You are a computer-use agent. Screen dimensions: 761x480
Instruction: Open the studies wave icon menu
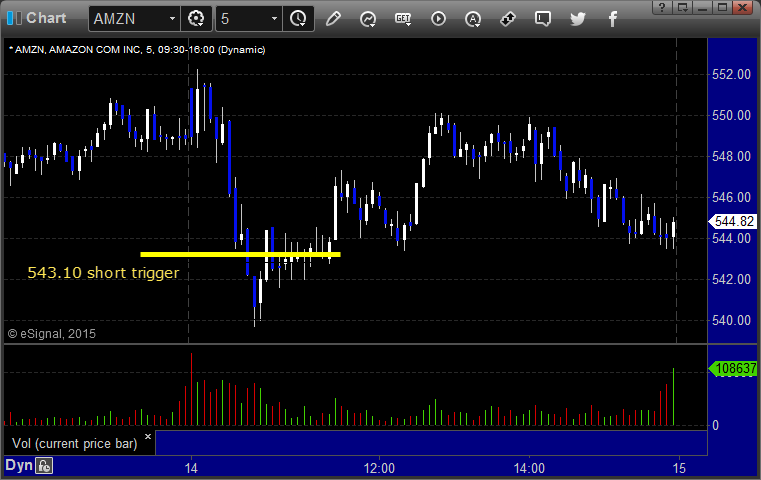click(368, 19)
